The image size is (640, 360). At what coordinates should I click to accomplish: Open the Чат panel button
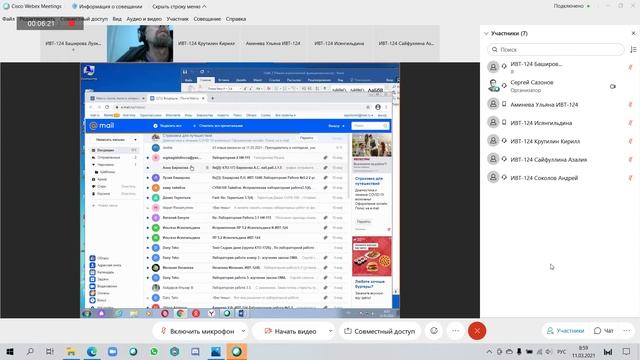click(604, 331)
